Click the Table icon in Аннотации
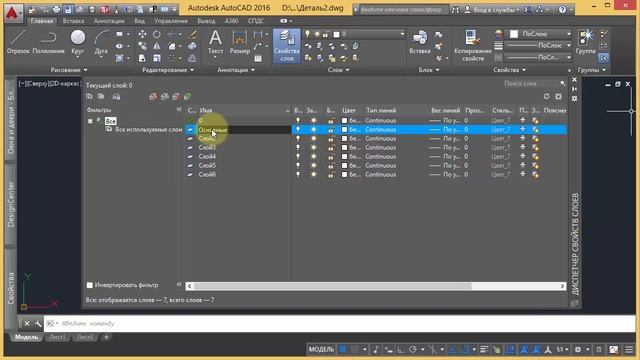Screen dimensions: 640x360 (x=258, y=58)
